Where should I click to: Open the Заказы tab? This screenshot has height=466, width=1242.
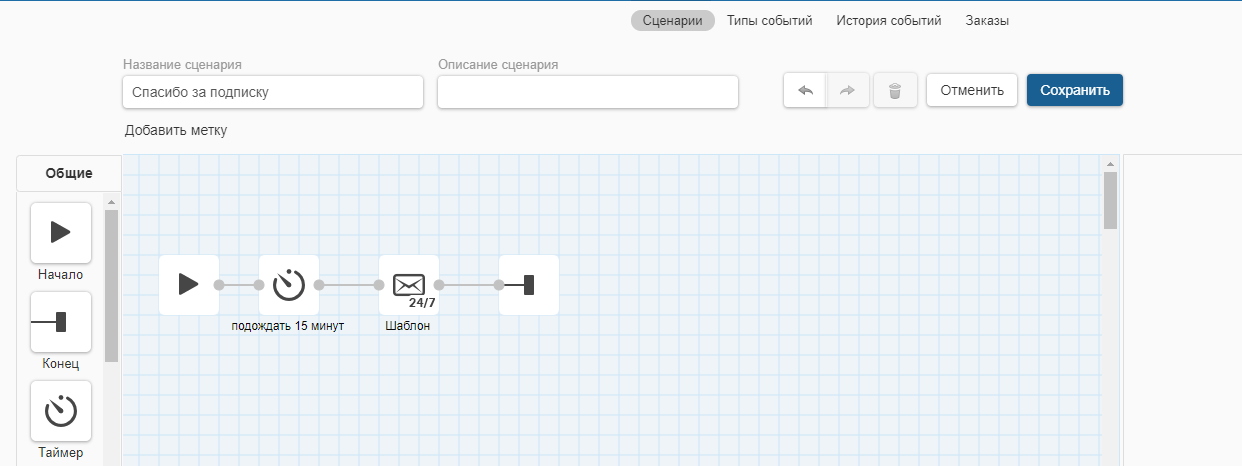987,21
